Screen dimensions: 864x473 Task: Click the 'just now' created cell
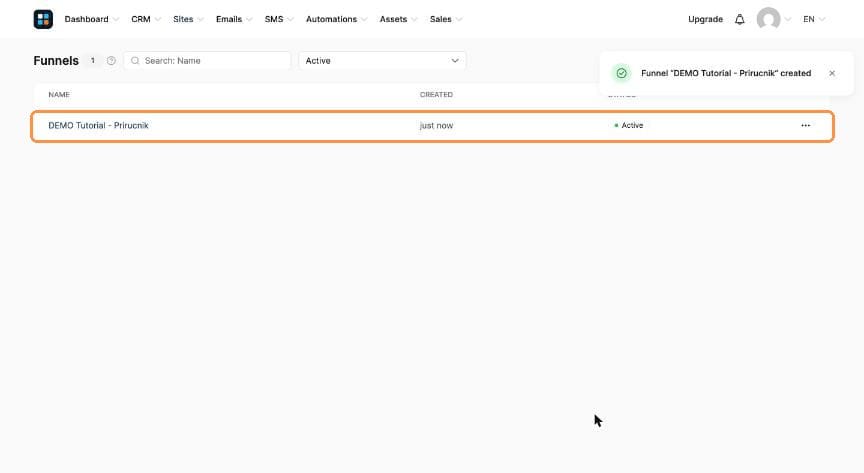pyautogui.click(x=436, y=126)
